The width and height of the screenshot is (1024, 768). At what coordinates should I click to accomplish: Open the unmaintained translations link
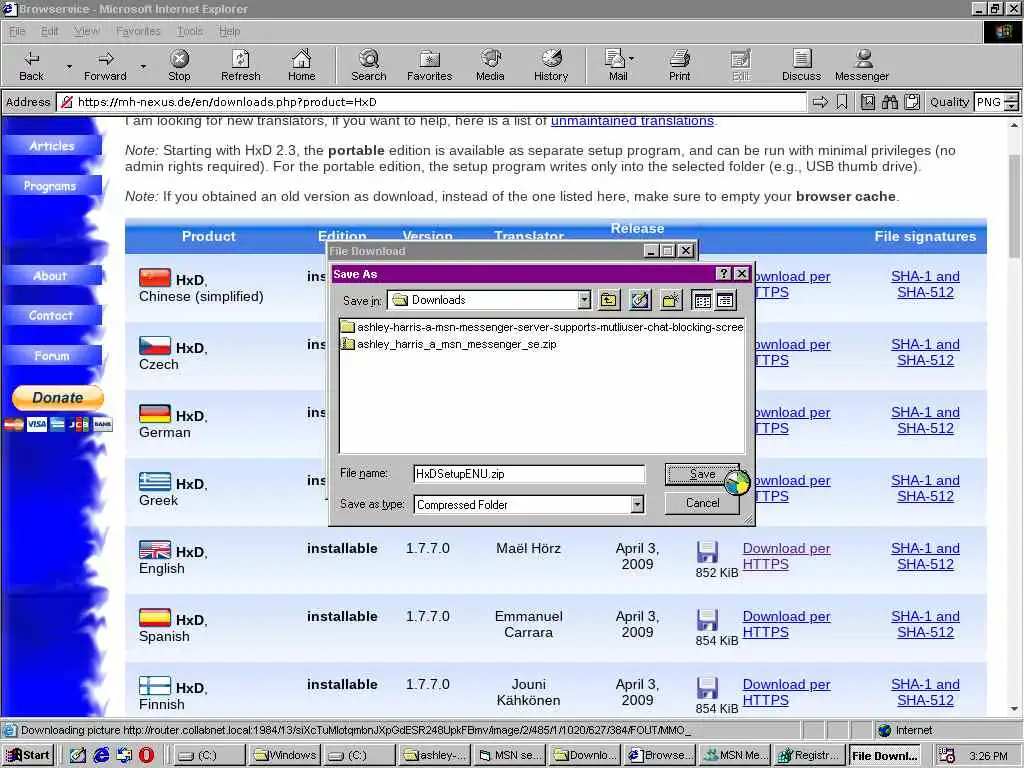point(632,121)
